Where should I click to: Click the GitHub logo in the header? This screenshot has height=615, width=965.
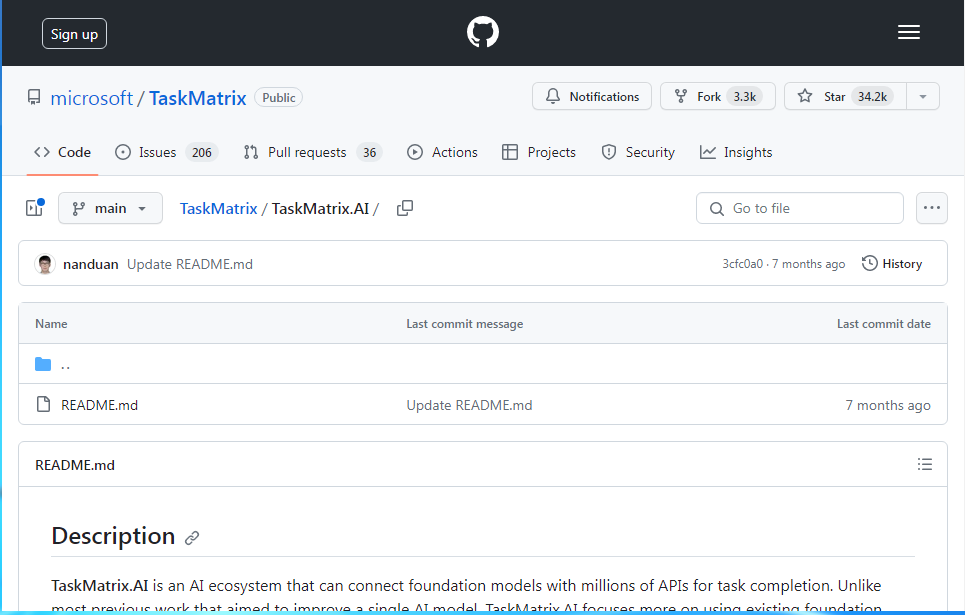tap(482, 31)
